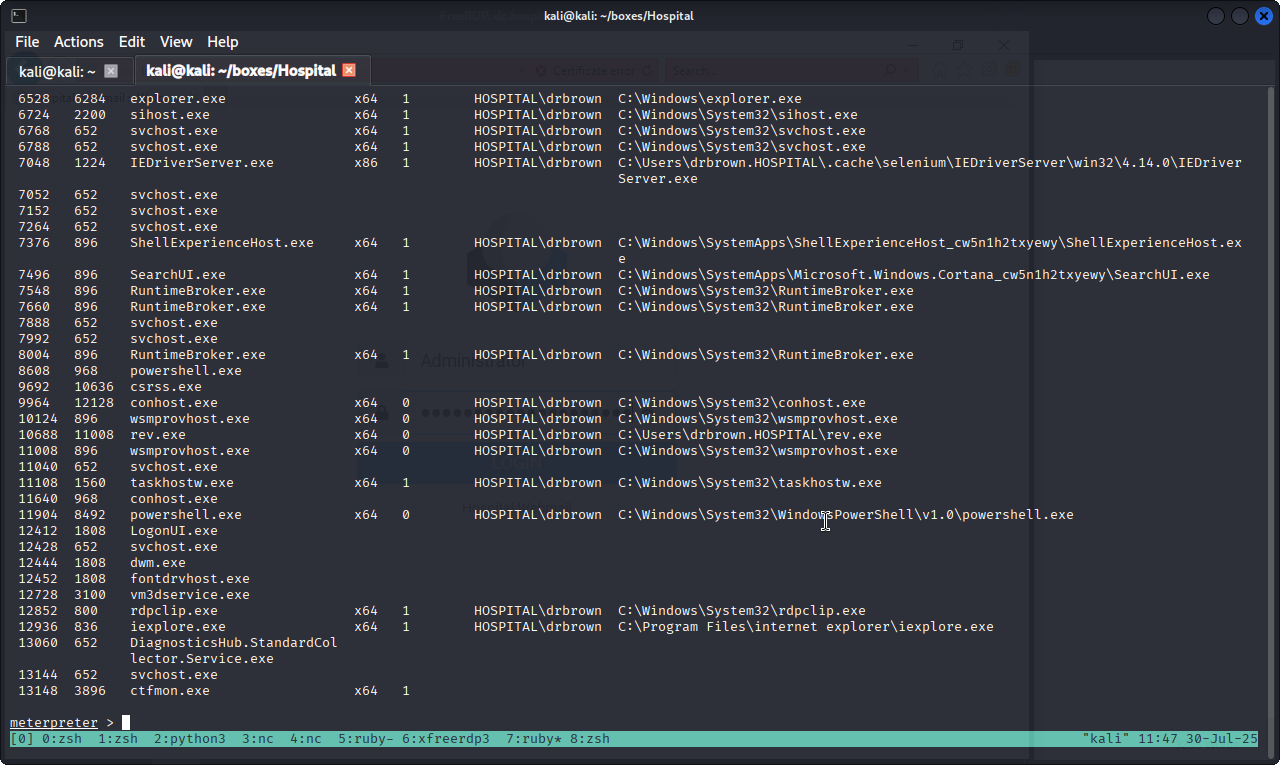Close the "kali@kali: ~" tab
Image resolution: width=1280 pixels, height=765 pixels.
pos(111,71)
